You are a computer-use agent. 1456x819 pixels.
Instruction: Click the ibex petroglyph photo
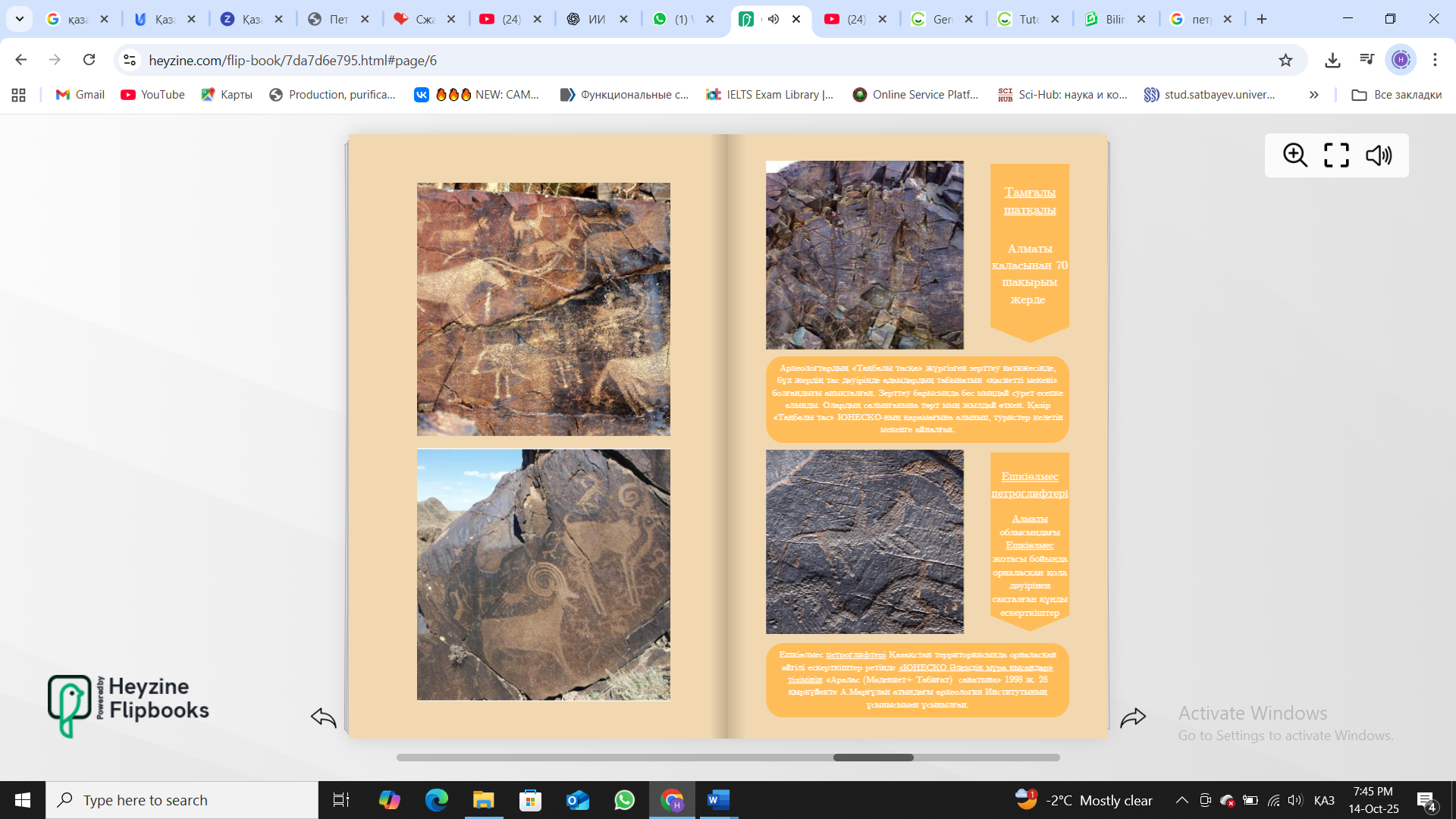coord(543,575)
